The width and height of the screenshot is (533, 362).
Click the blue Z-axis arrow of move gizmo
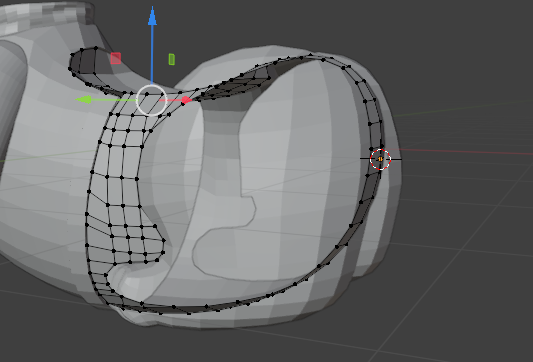click(x=152, y=19)
